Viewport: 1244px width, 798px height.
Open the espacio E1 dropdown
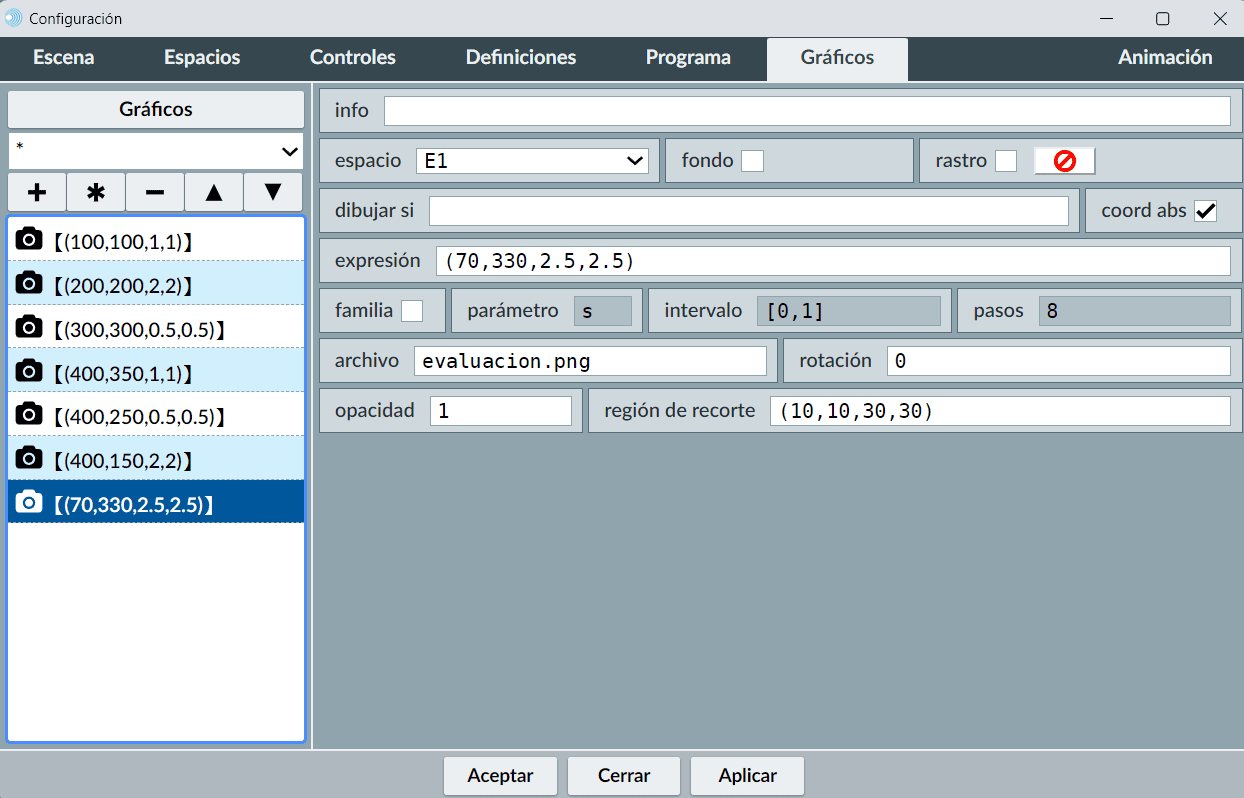532,161
